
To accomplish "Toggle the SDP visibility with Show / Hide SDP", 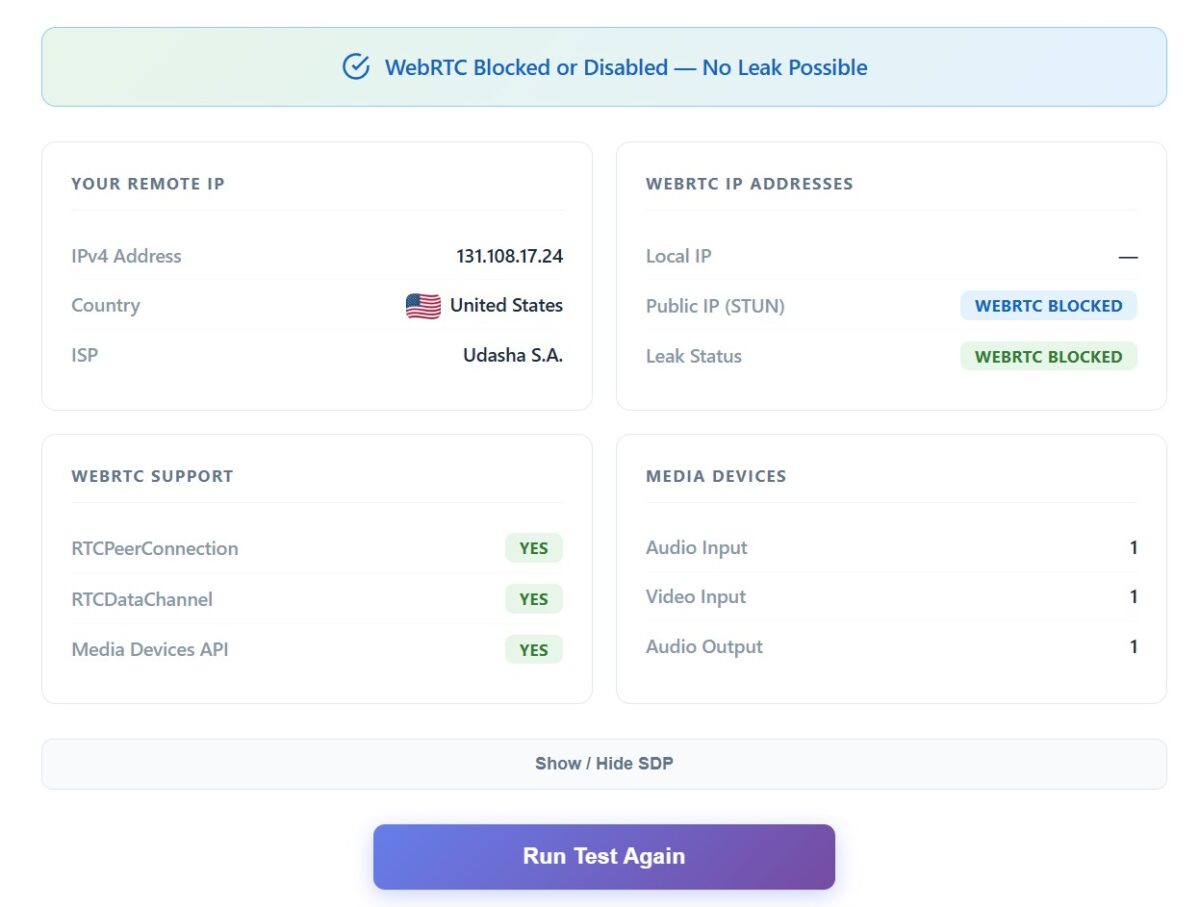I will pos(603,763).
